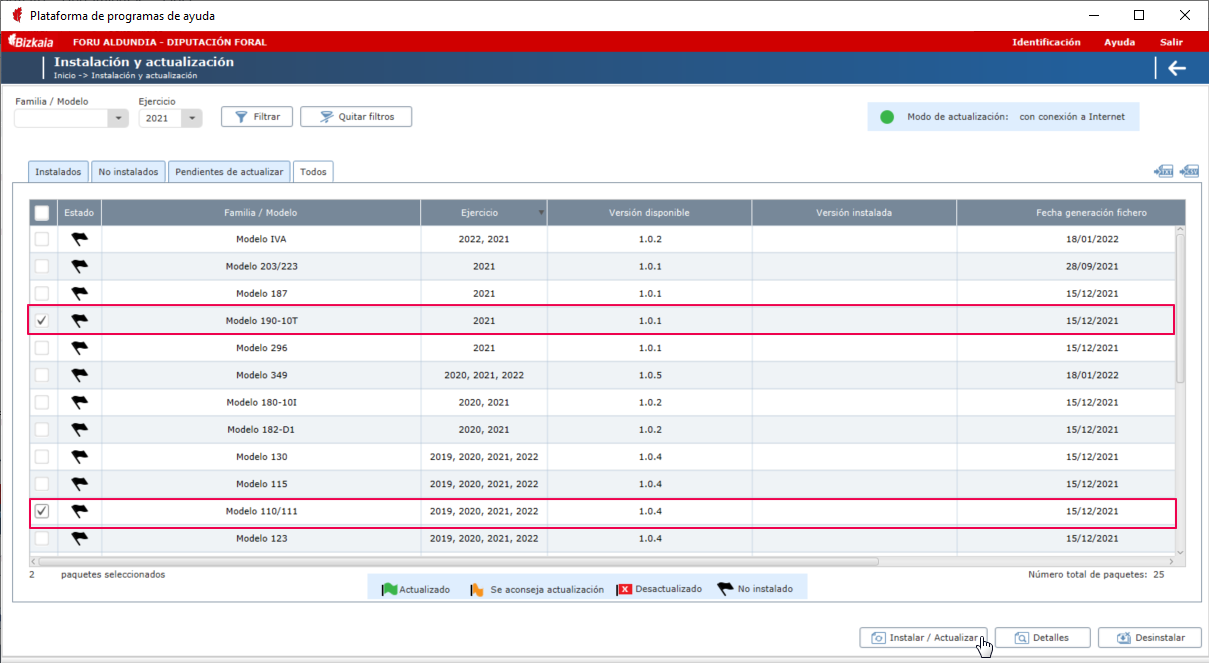
Task: Click the status flag of Modelo 349
Action: 80,375
